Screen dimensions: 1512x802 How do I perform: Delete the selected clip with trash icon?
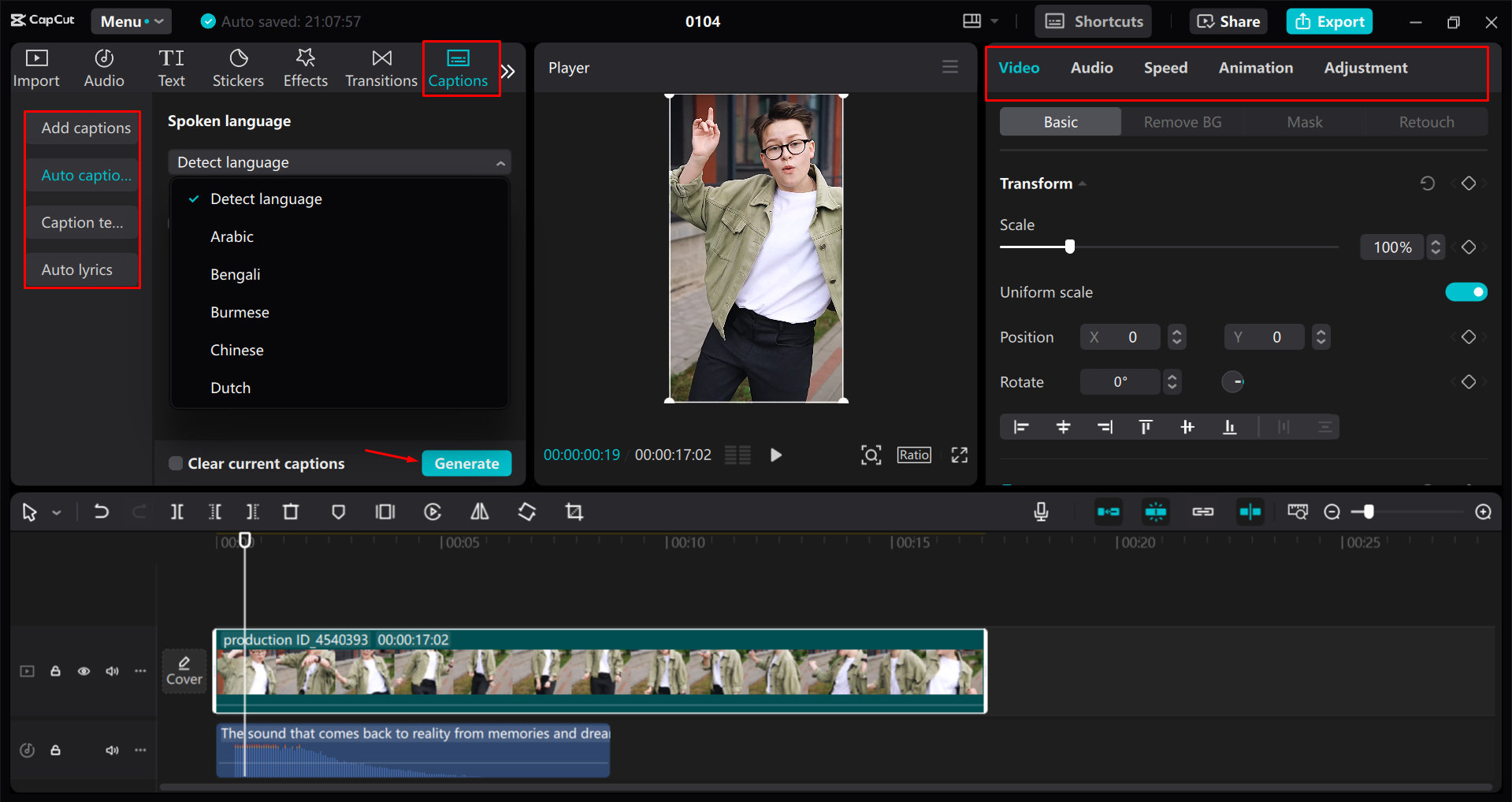(x=291, y=511)
